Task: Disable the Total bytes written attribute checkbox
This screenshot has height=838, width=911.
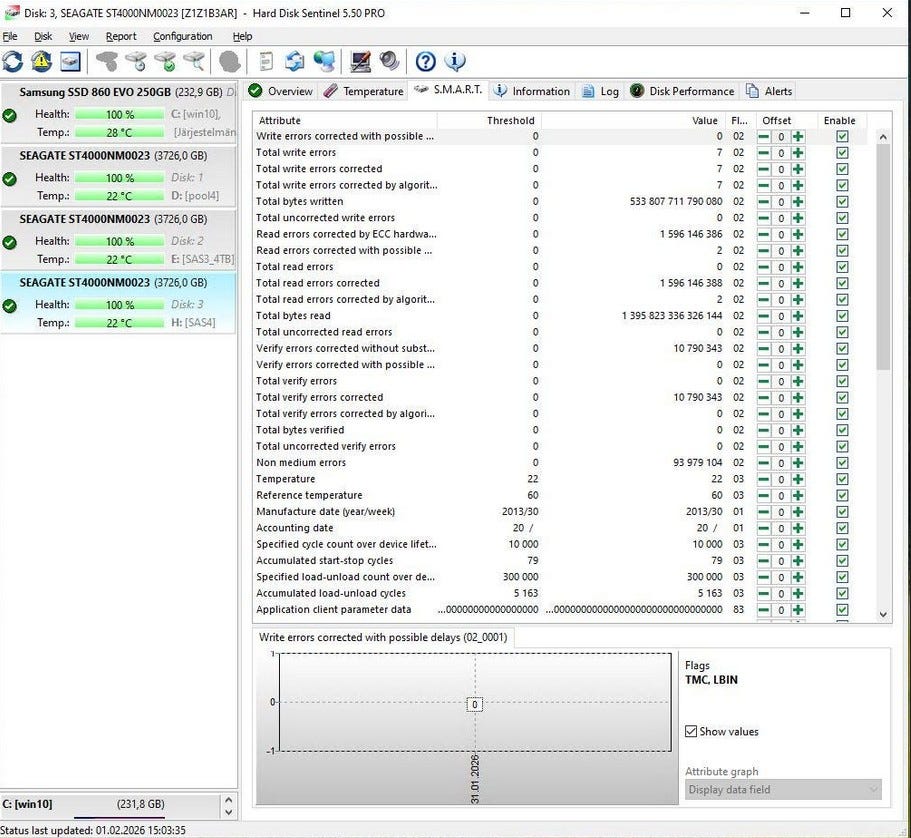Action: pyautogui.click(x=842, y=202)
